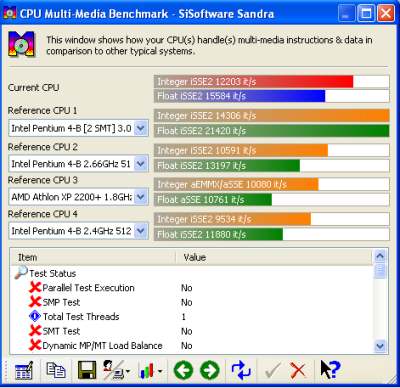Image resolution: width=400 pixels, height=388 pixels.
Task: Open Reference CPU 4 Pentium 2.4GHz dropdown
Action: point(141,231)
